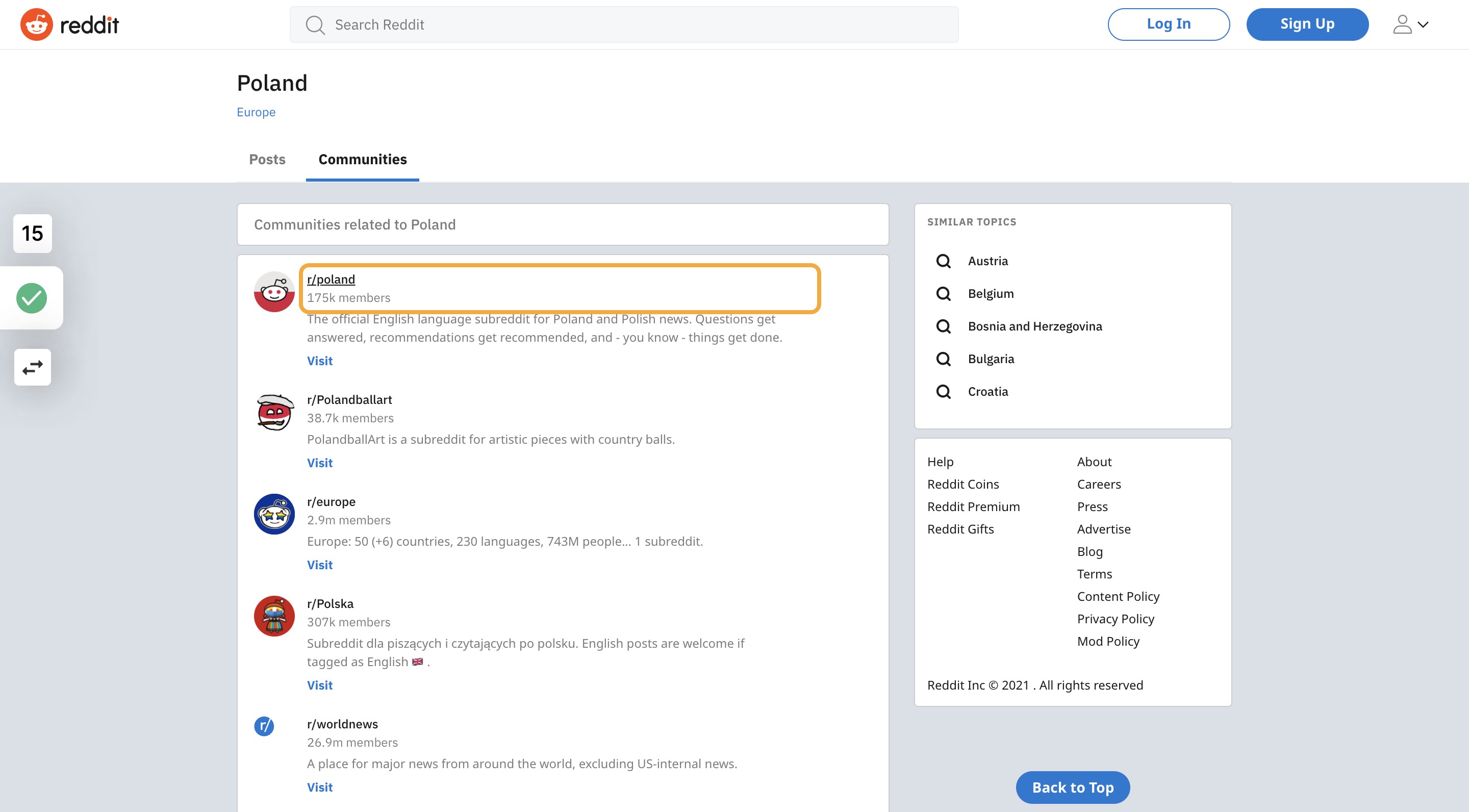This screenshot has width=1469, height=812.
Task: Focus the Search Reddit input field
Action: [x=624, y=24]
